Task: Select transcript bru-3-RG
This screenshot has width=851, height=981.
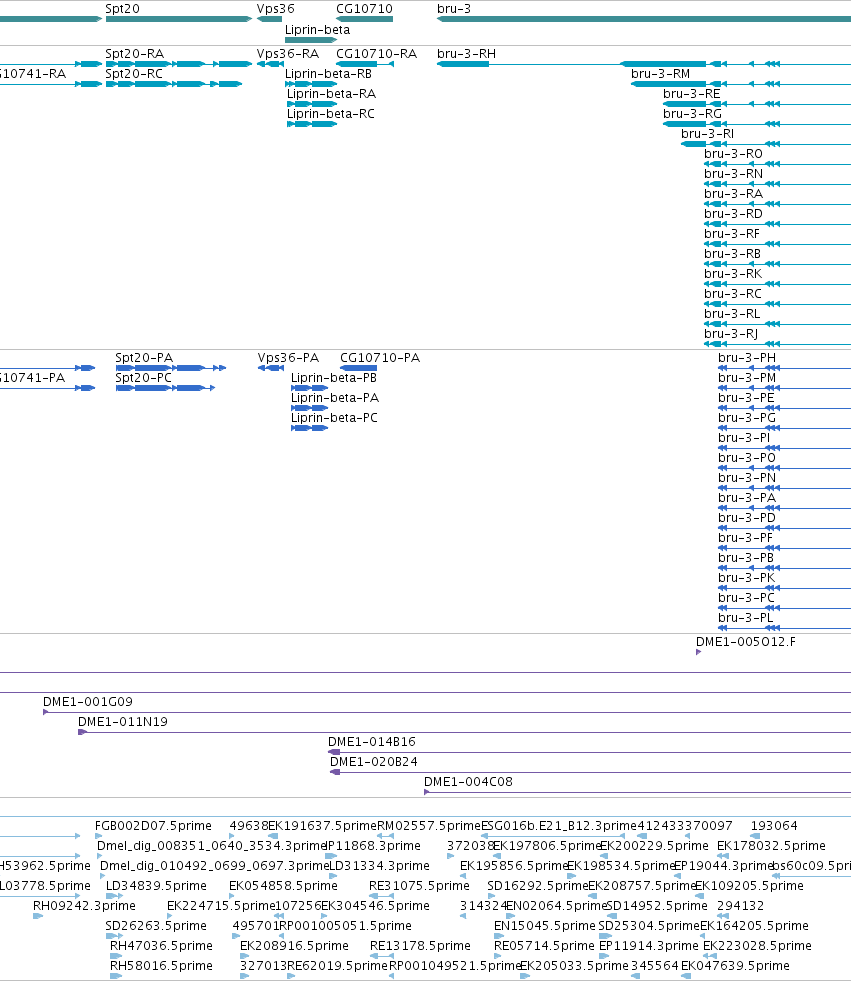Action: (x=692, y=114)
